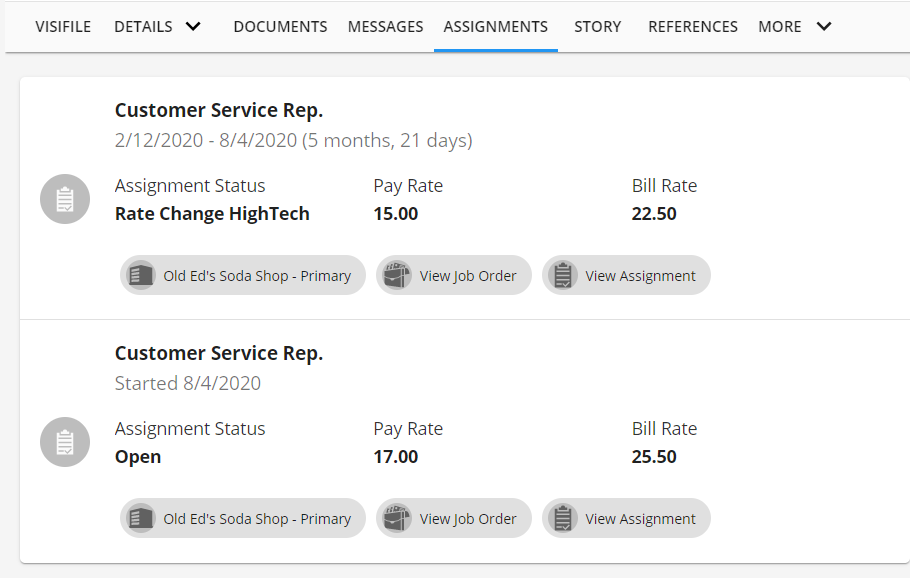Click the building icon on the first Old Ed's Soda Shop chip

(141, 276)
